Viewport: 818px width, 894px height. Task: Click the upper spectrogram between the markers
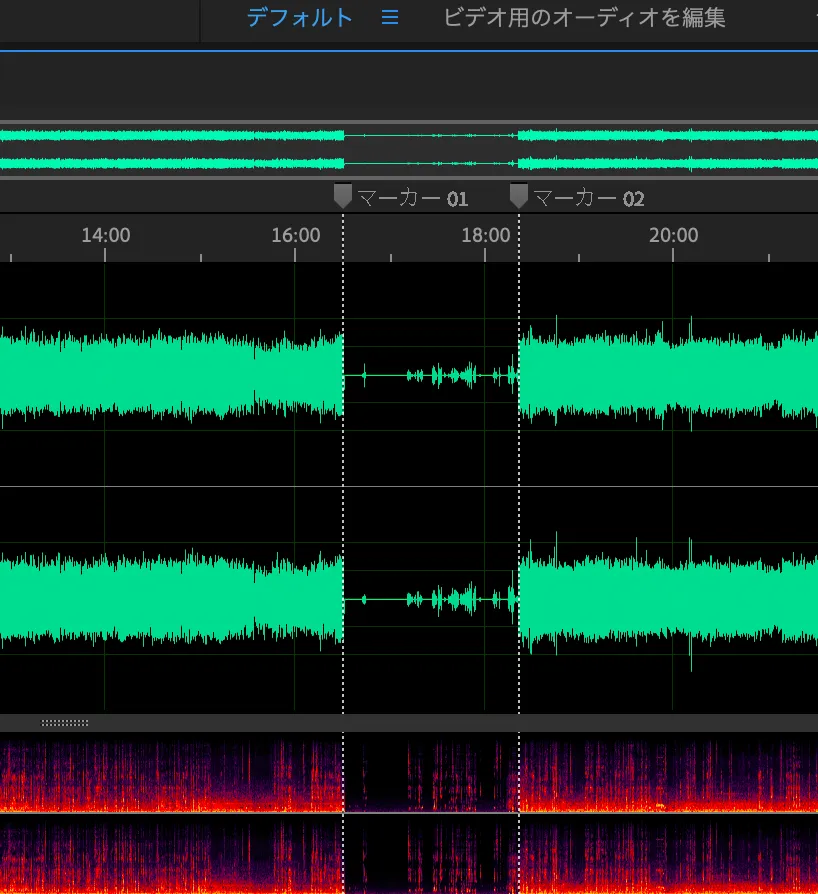pos(430,775)
